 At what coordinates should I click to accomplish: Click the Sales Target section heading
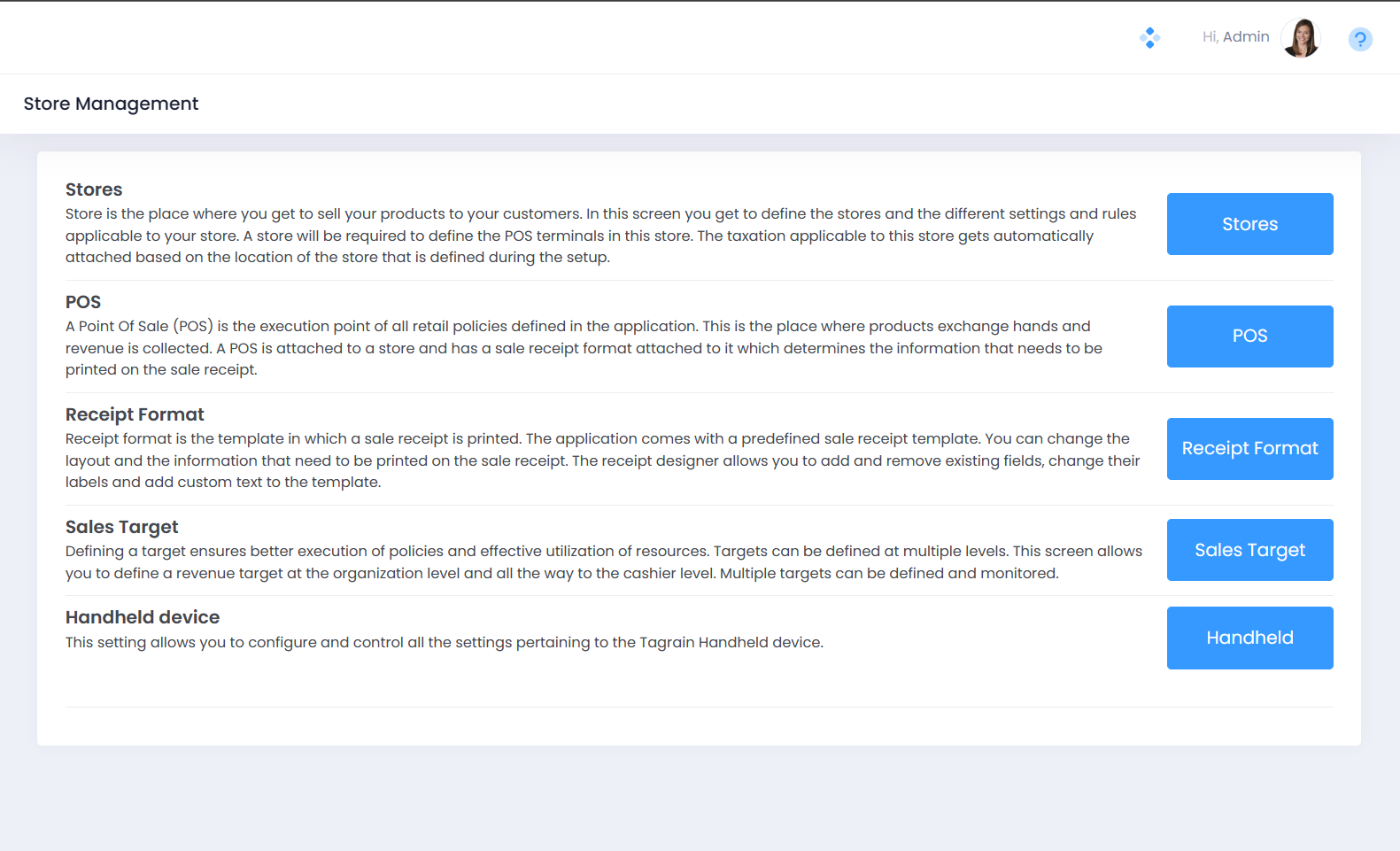tap(122, 527)
